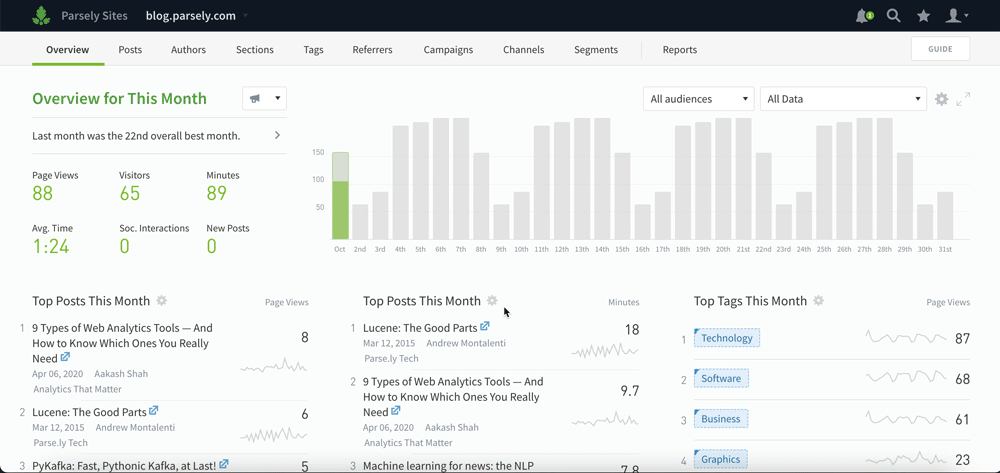1000x473 pixels.
Task: Select the Business tag
Action: click(721, 419)
